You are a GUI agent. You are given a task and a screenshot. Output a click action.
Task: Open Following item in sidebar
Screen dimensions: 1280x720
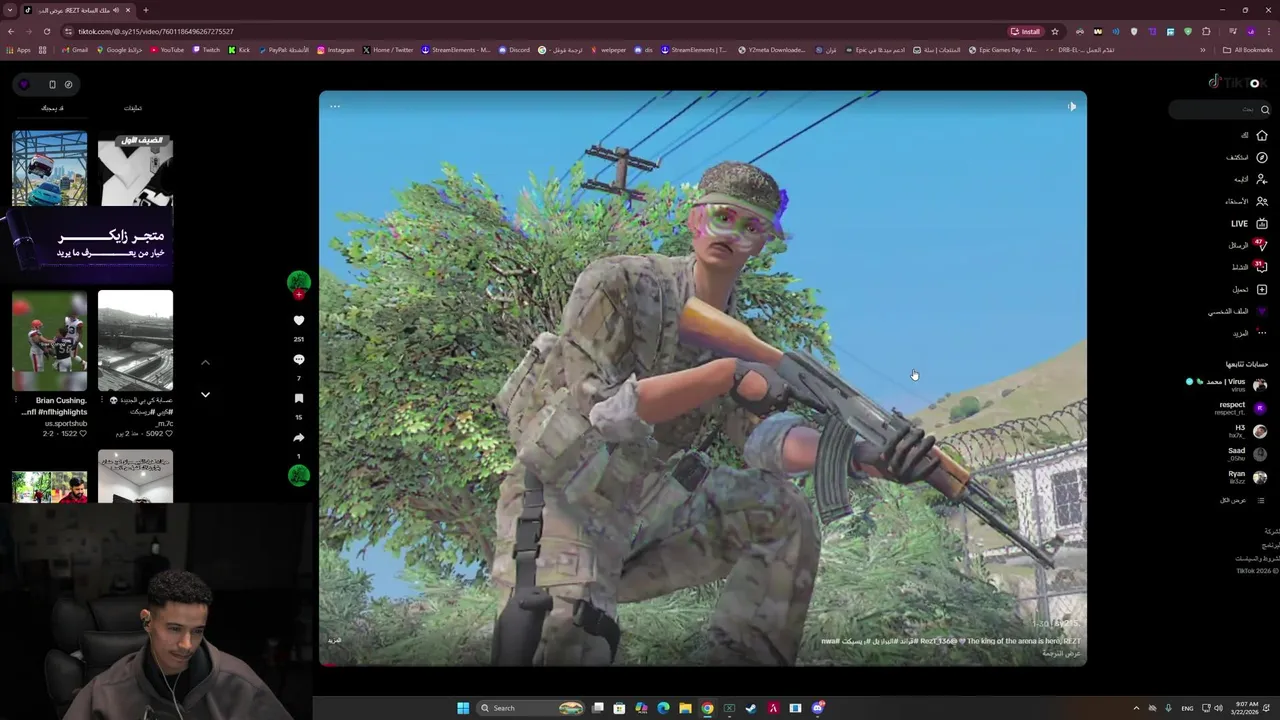1249,179
